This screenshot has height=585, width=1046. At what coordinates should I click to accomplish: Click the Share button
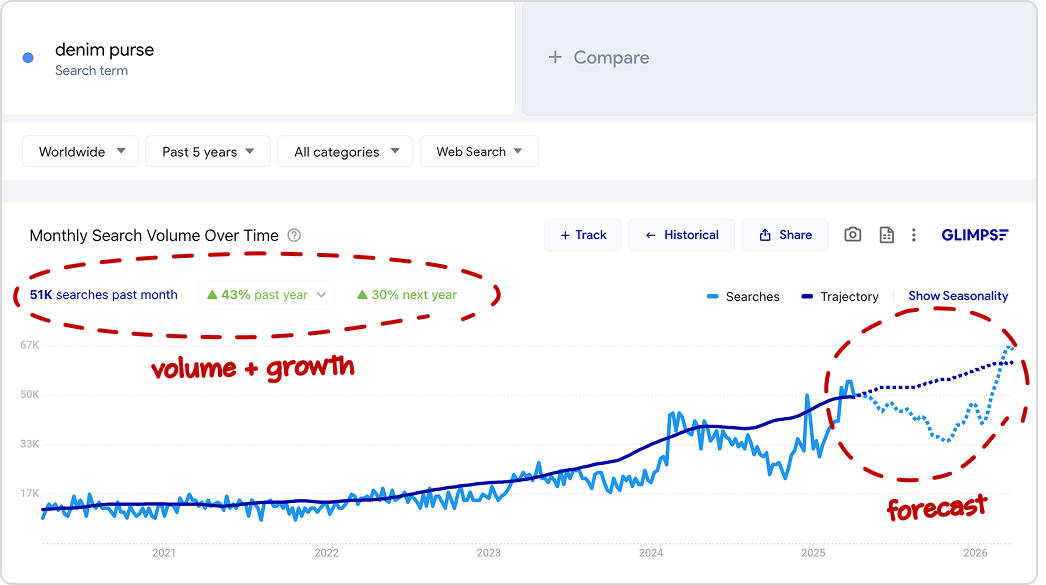click(x=785, y=235)
